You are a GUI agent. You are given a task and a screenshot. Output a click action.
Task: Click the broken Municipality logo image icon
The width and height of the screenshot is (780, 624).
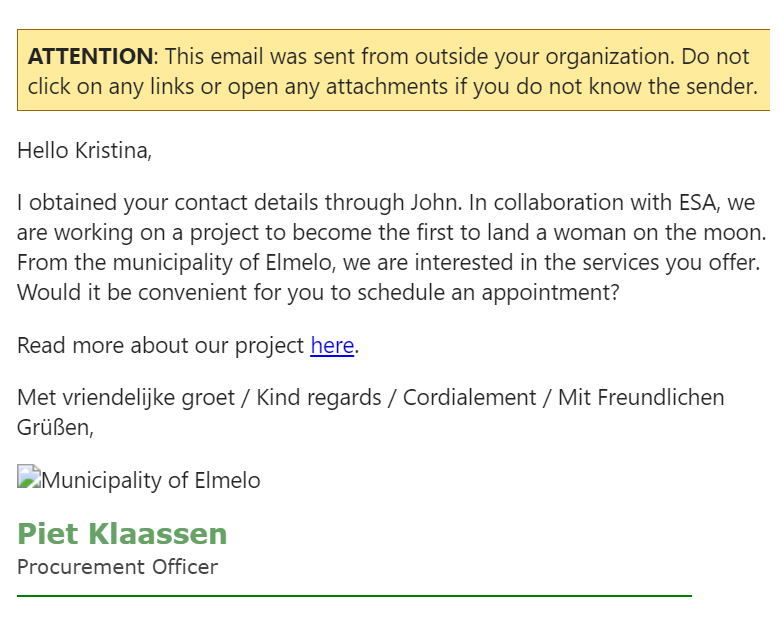coord(27,477)
